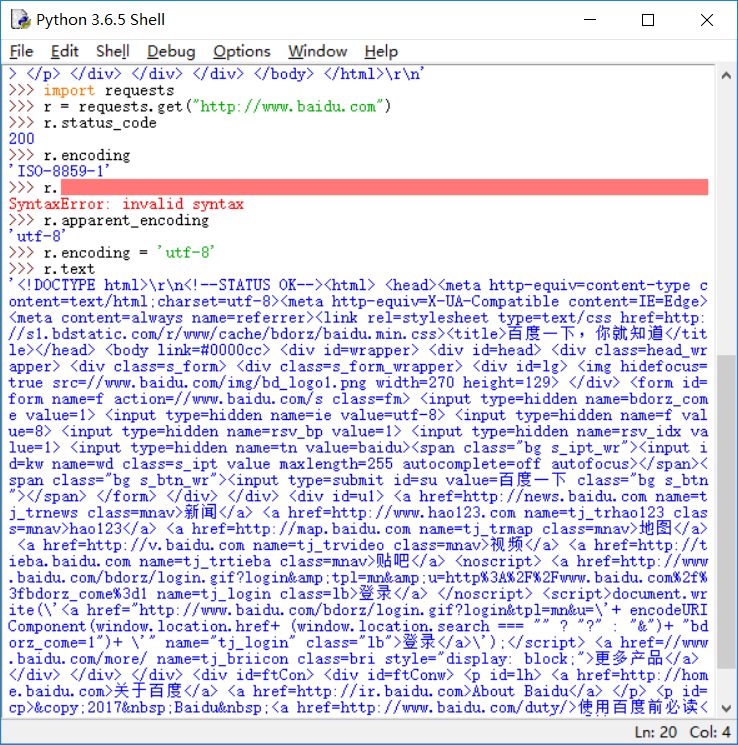Click the 'r.encoding' command above ISO-8859-1
The height and width of the screenshot is (745, 738).
(86, 155)
